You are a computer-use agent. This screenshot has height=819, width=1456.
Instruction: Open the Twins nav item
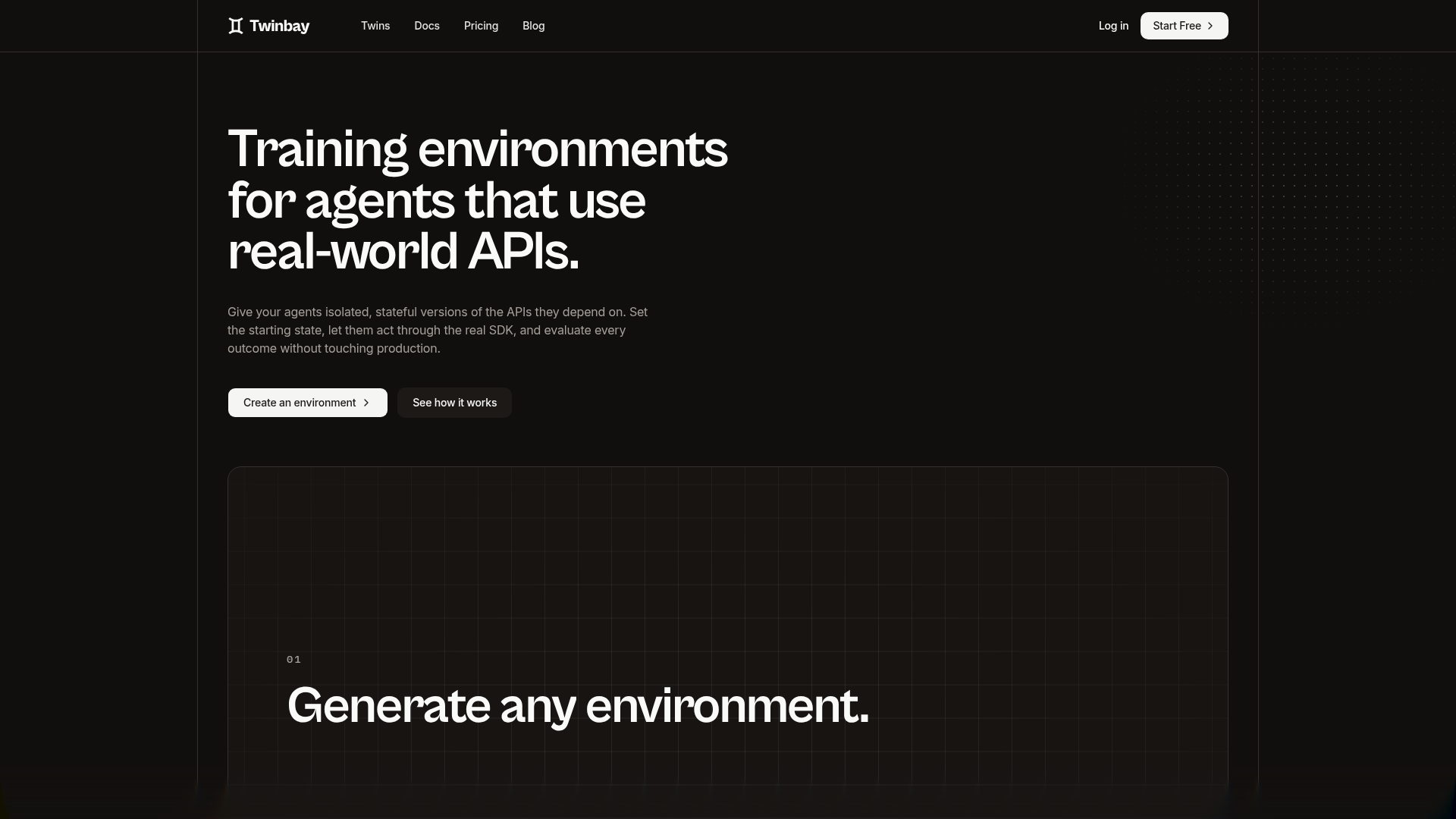[x=375, y=26]
